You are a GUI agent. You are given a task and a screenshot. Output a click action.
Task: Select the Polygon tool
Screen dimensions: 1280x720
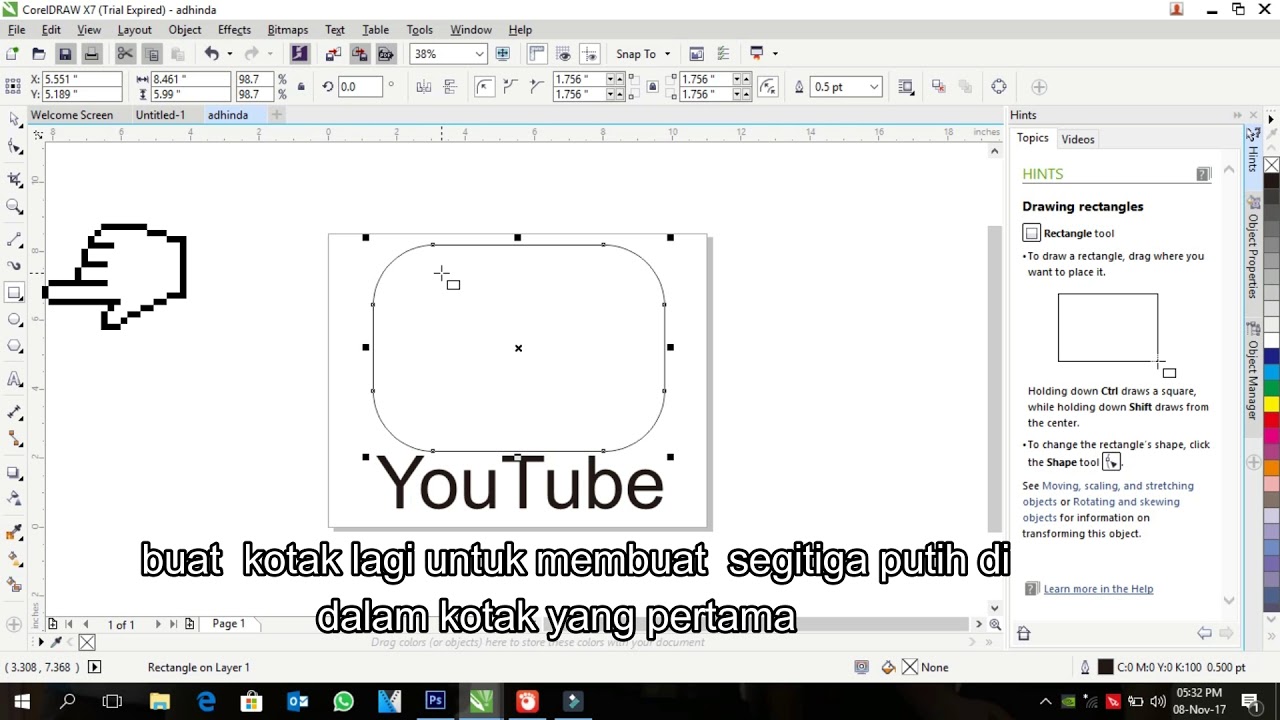coord(14,346)
